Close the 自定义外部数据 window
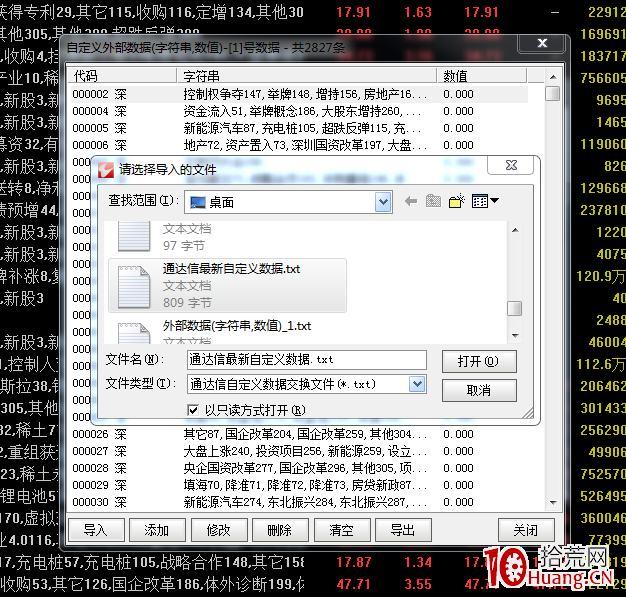 [542, 43]
